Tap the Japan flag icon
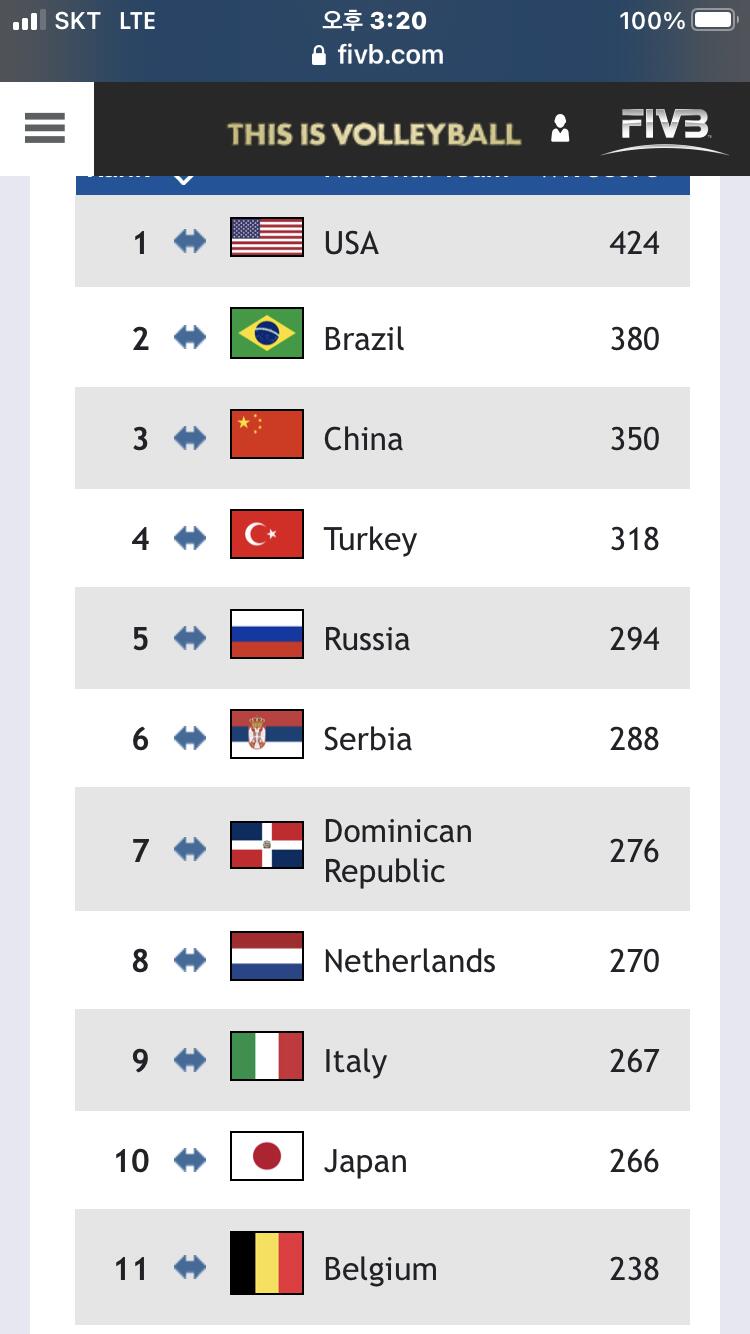The image size is (750, 1334). 267,1157
